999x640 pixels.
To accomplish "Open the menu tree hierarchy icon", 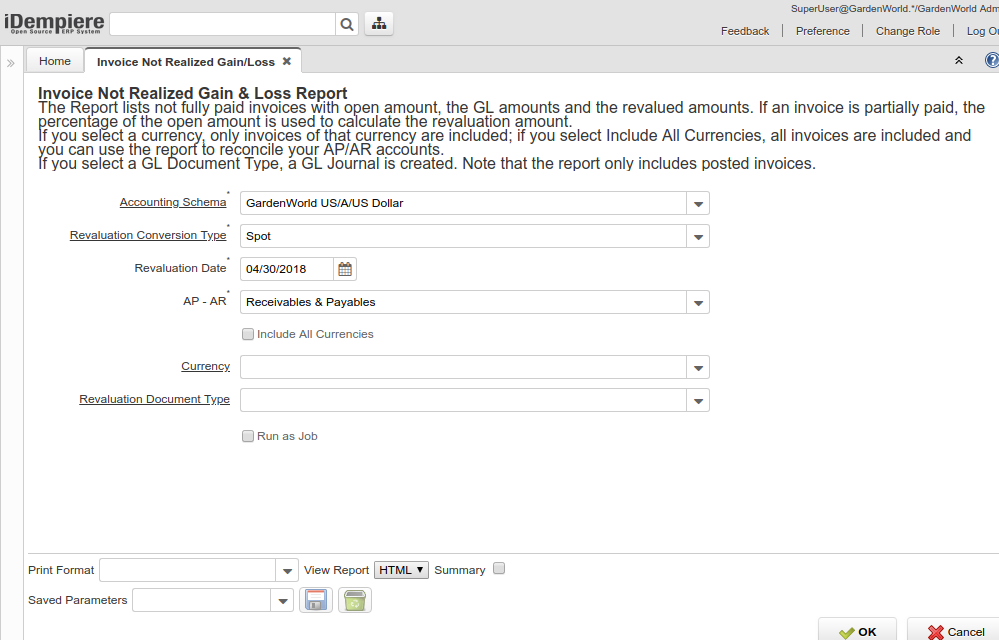I will [379, 24].
